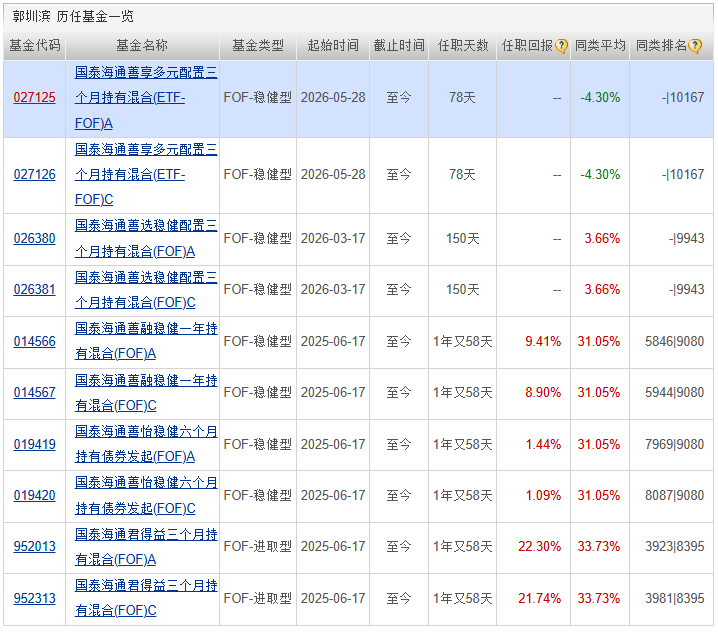Click the 31.05% average in row 019420
The width and height of the screenshot is (718, 633).
coord(598,496)
